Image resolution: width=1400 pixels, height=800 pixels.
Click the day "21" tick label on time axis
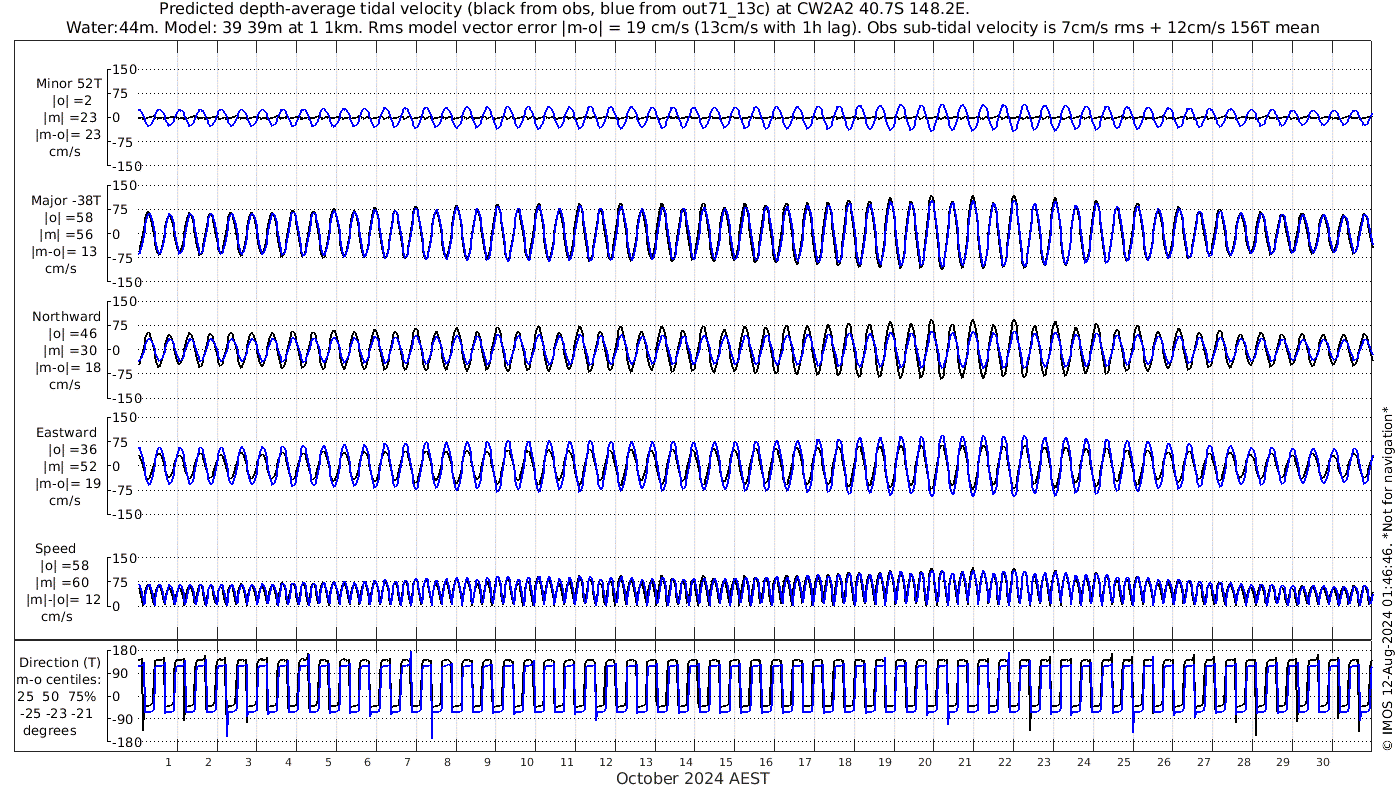point(964,762)
